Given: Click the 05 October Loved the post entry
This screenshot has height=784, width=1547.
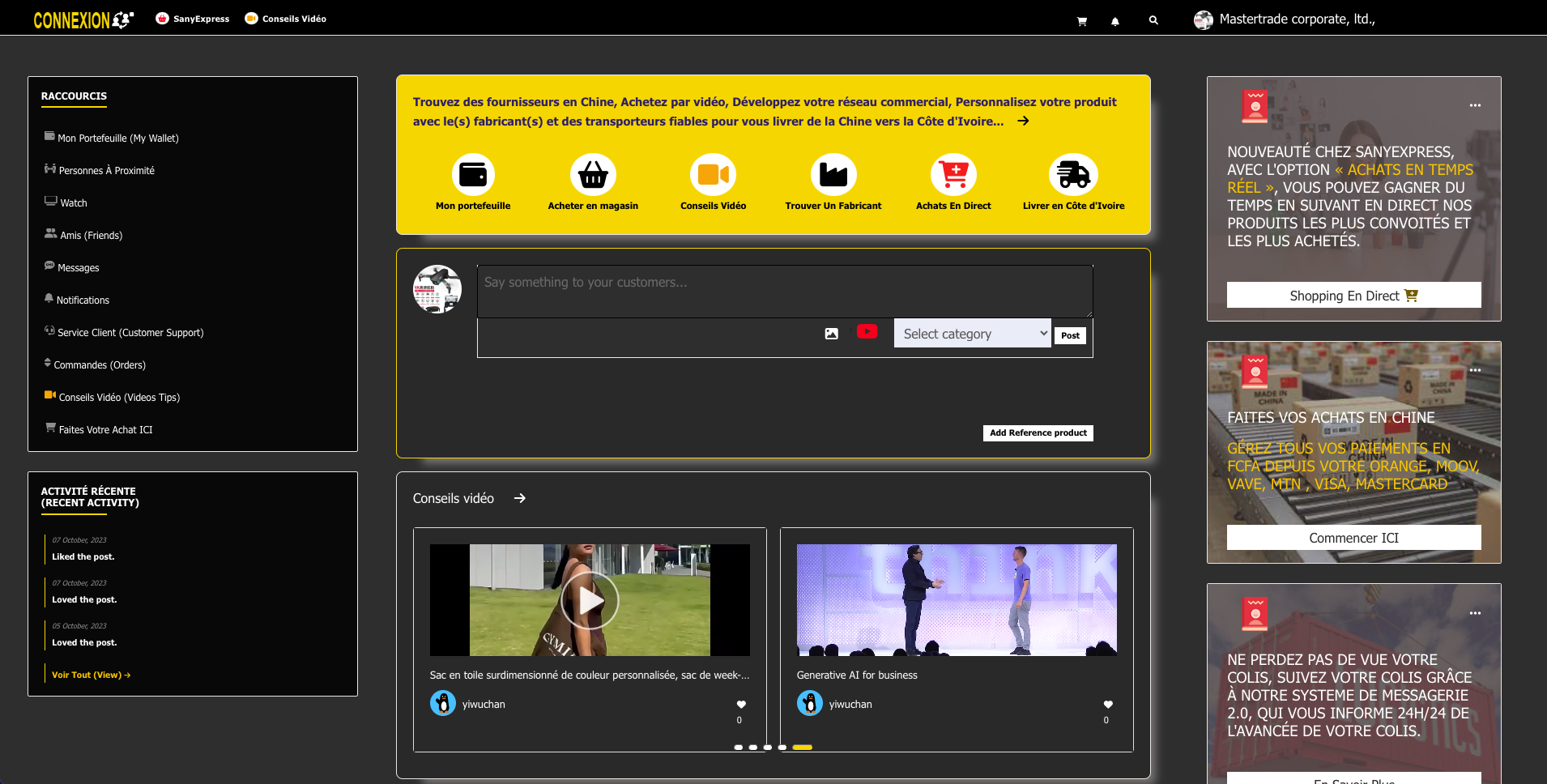Looking at the screenshot, I should [84, 642].
